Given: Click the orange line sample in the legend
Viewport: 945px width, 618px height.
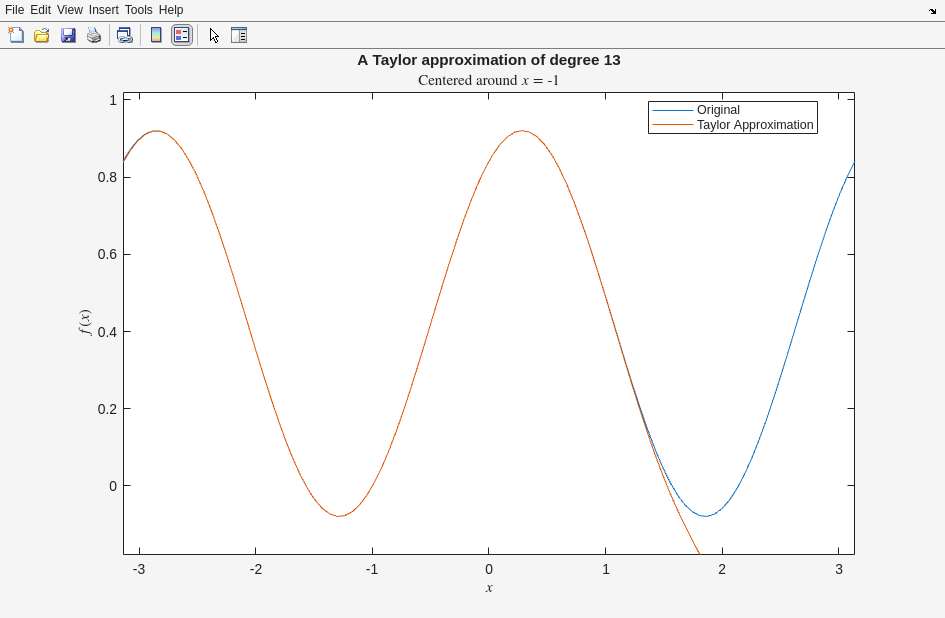Looking at the screenshot, I should pos(672,125).
